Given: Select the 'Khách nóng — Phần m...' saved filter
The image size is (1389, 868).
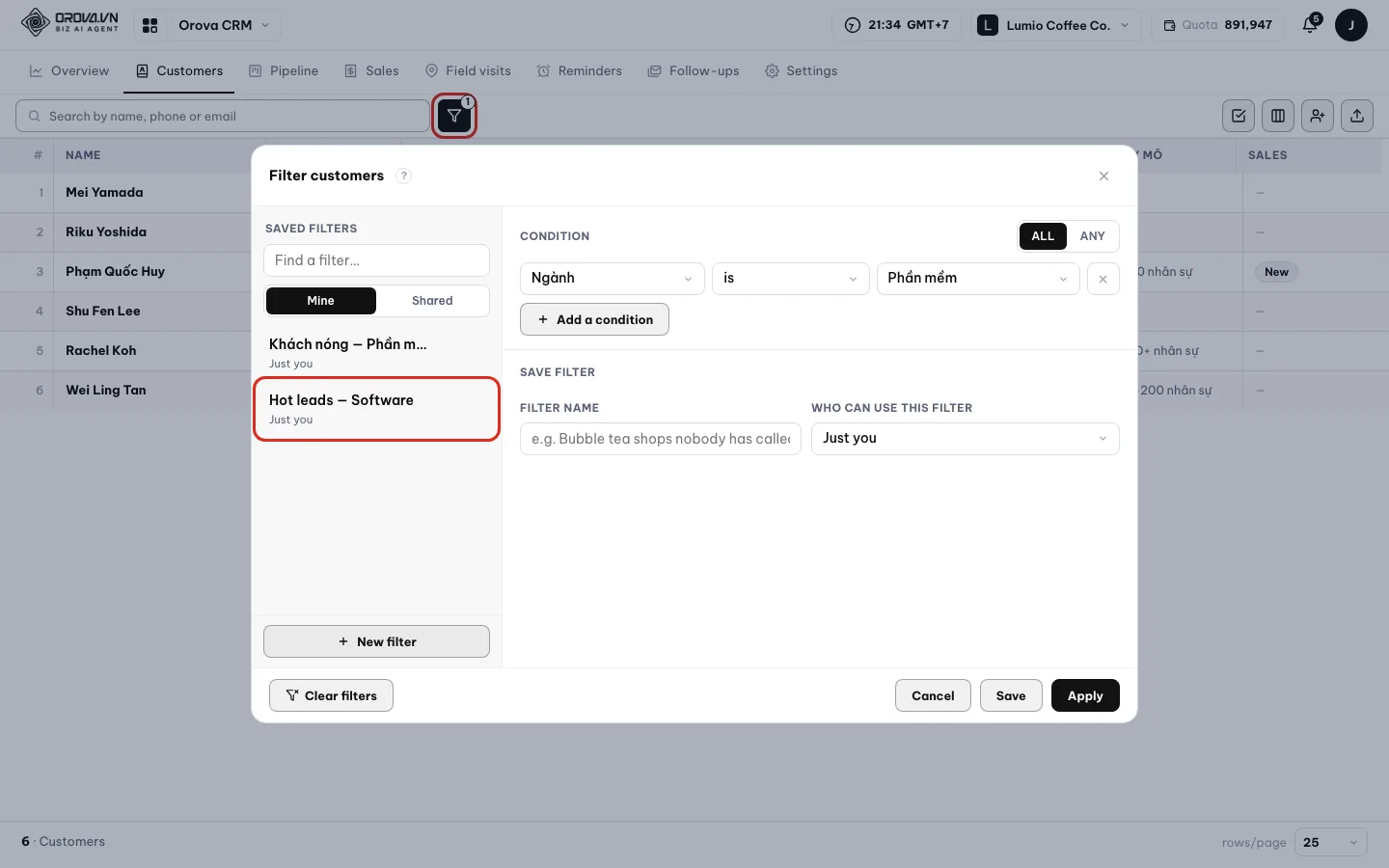Looking at the screenshot, I should tap(376, 353).
